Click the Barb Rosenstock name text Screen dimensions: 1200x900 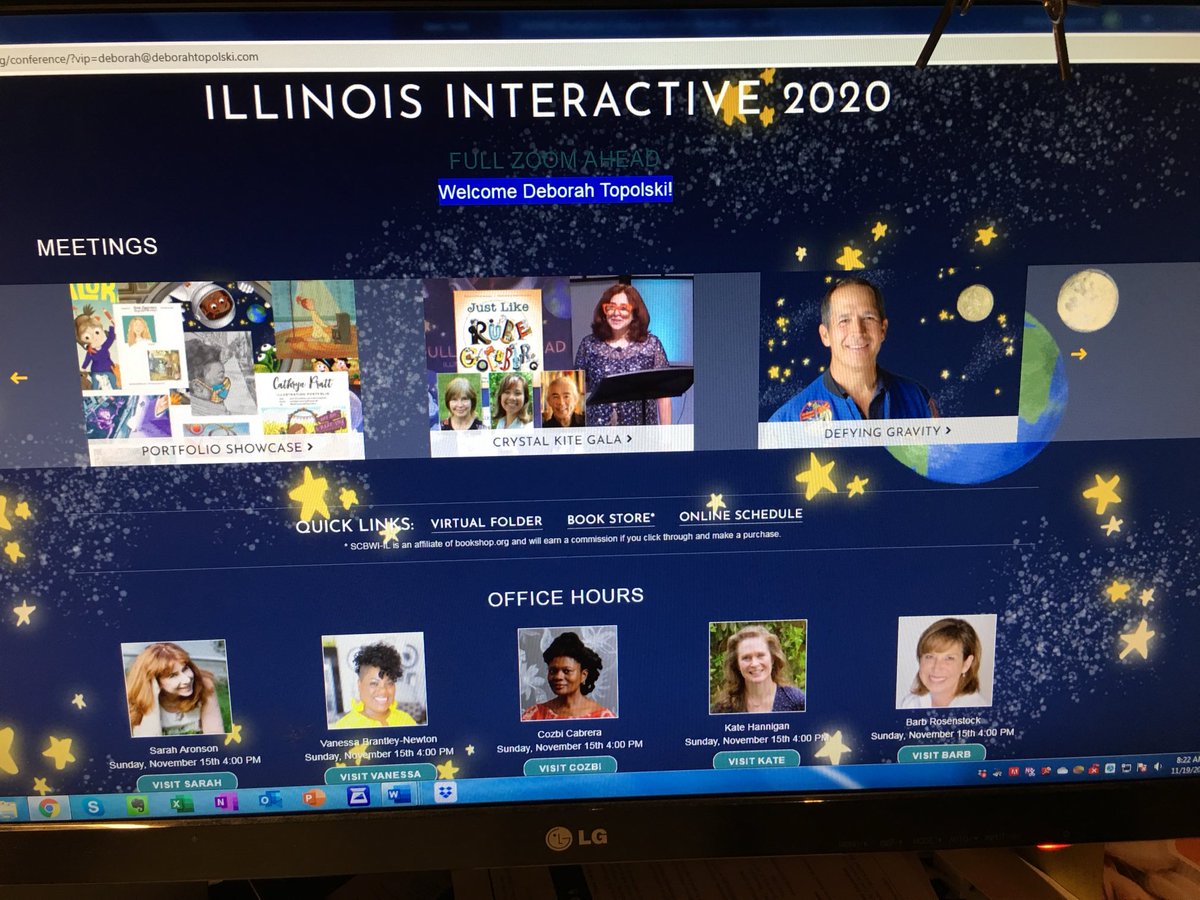point(942,720)
